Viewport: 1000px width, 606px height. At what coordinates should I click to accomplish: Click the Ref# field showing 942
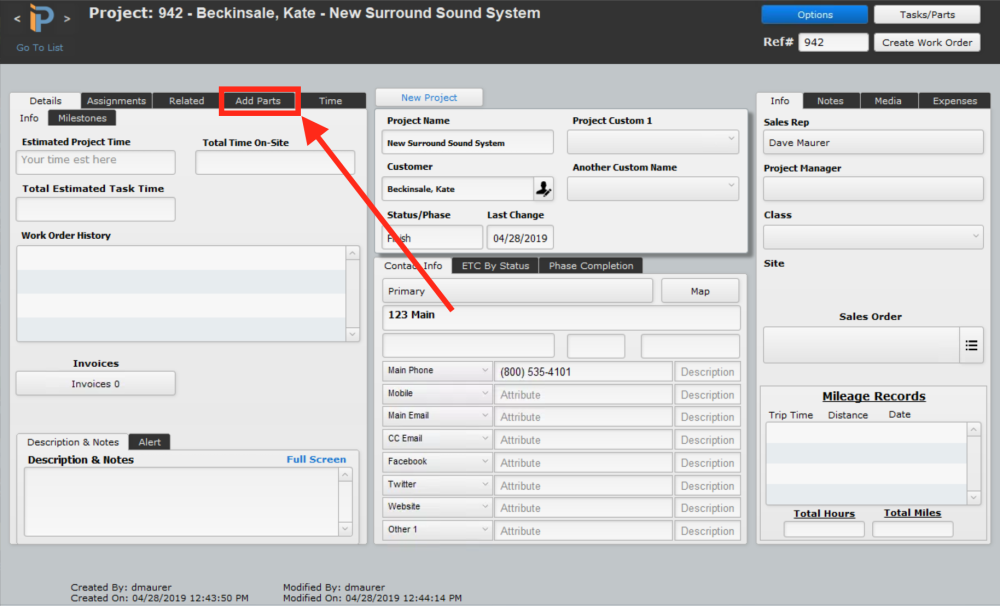coord(833,42)
